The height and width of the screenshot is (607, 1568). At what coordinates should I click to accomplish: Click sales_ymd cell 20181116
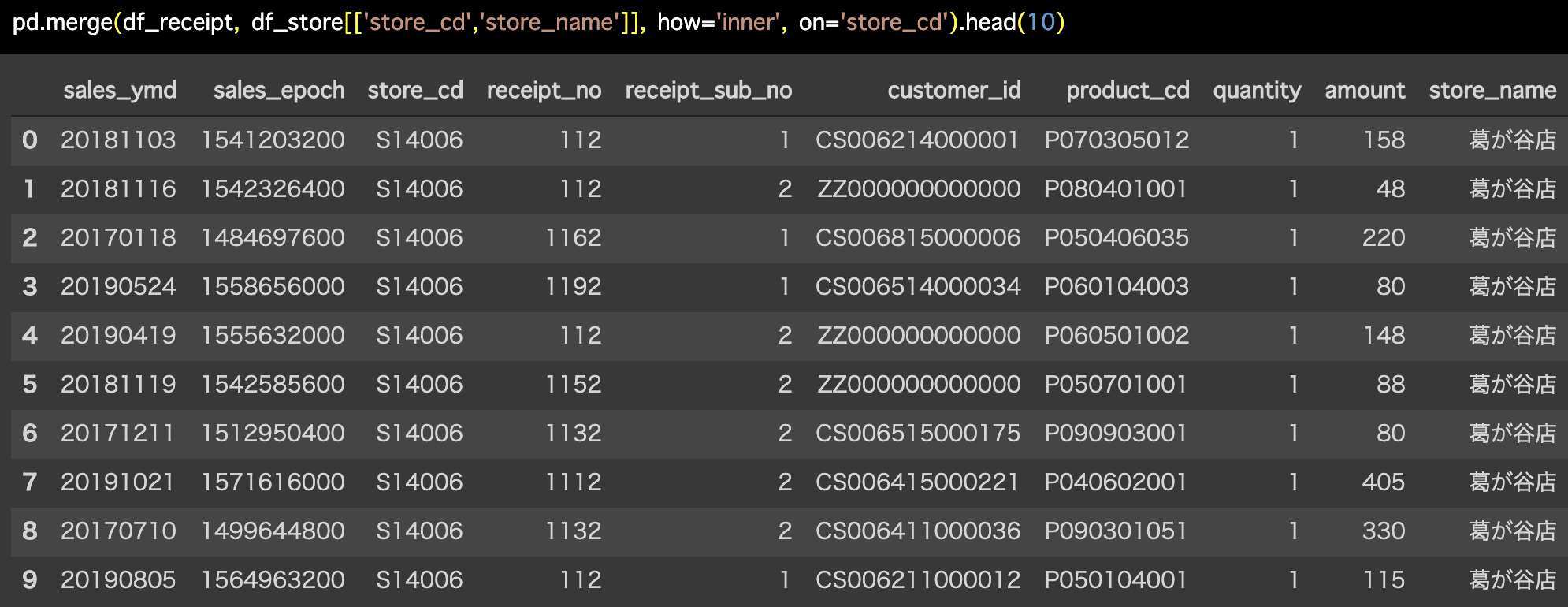(x=118, y=189)
